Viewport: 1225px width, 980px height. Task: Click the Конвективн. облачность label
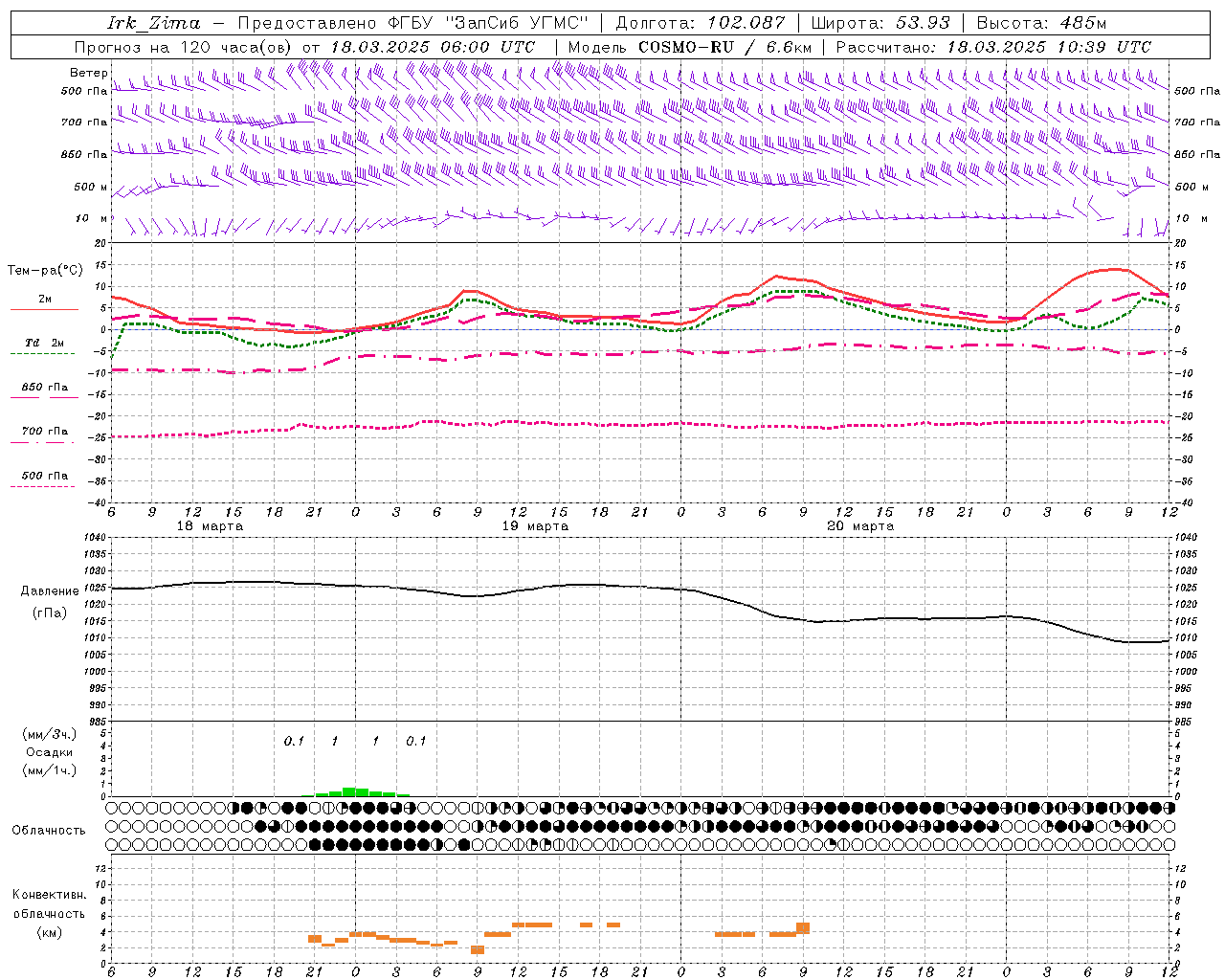coord(49,904)
